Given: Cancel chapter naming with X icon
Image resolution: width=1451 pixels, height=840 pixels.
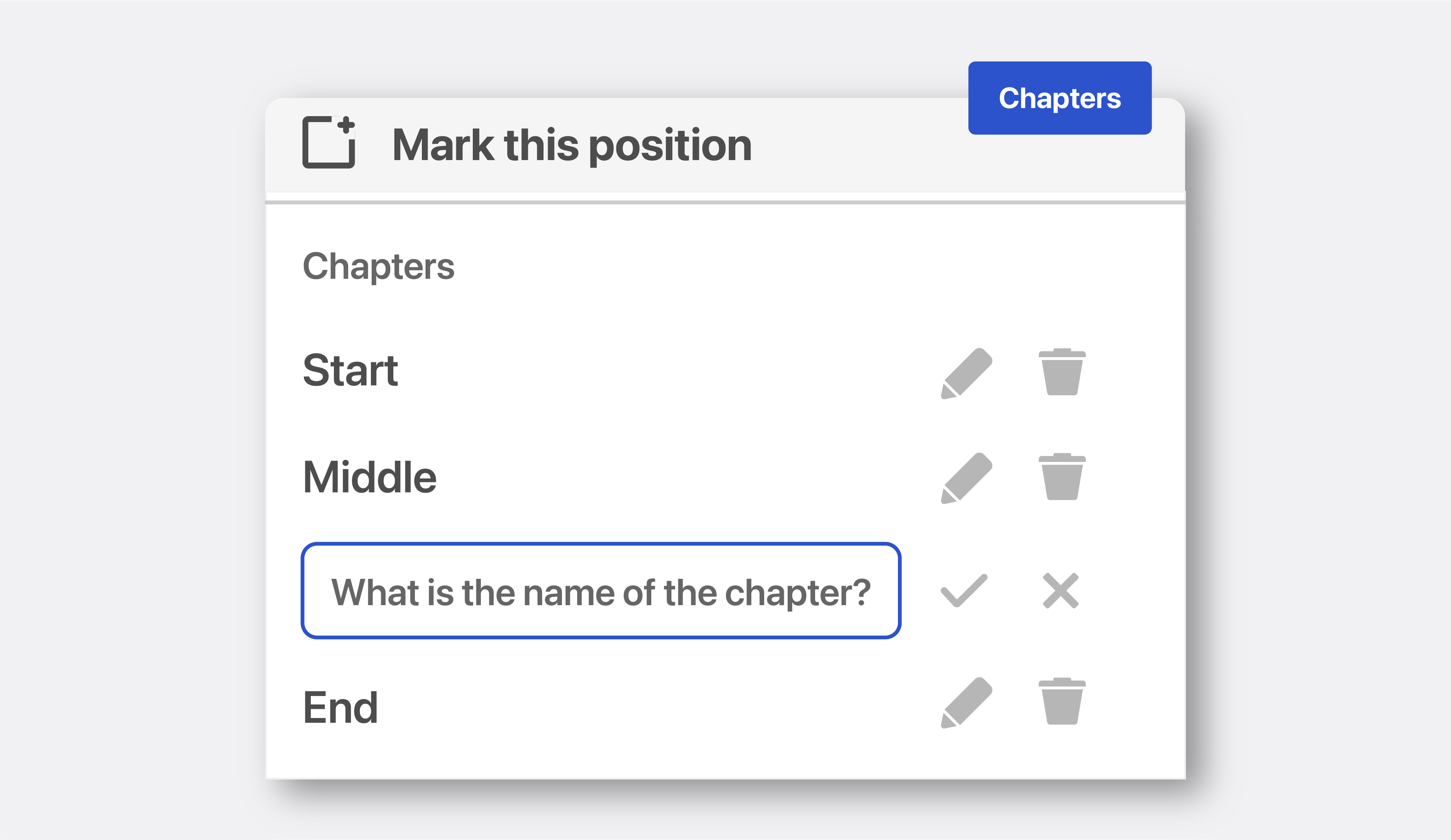Looking at the screenshot, I should coord(1061,590).
